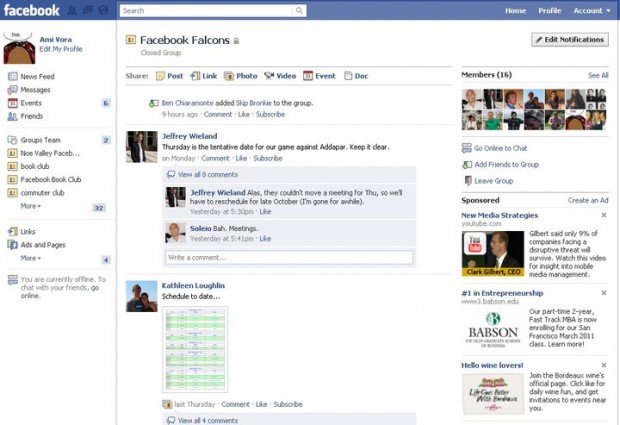Open News Feed in the sidebar
Viewport: 620px width, 425px height.
37,76
